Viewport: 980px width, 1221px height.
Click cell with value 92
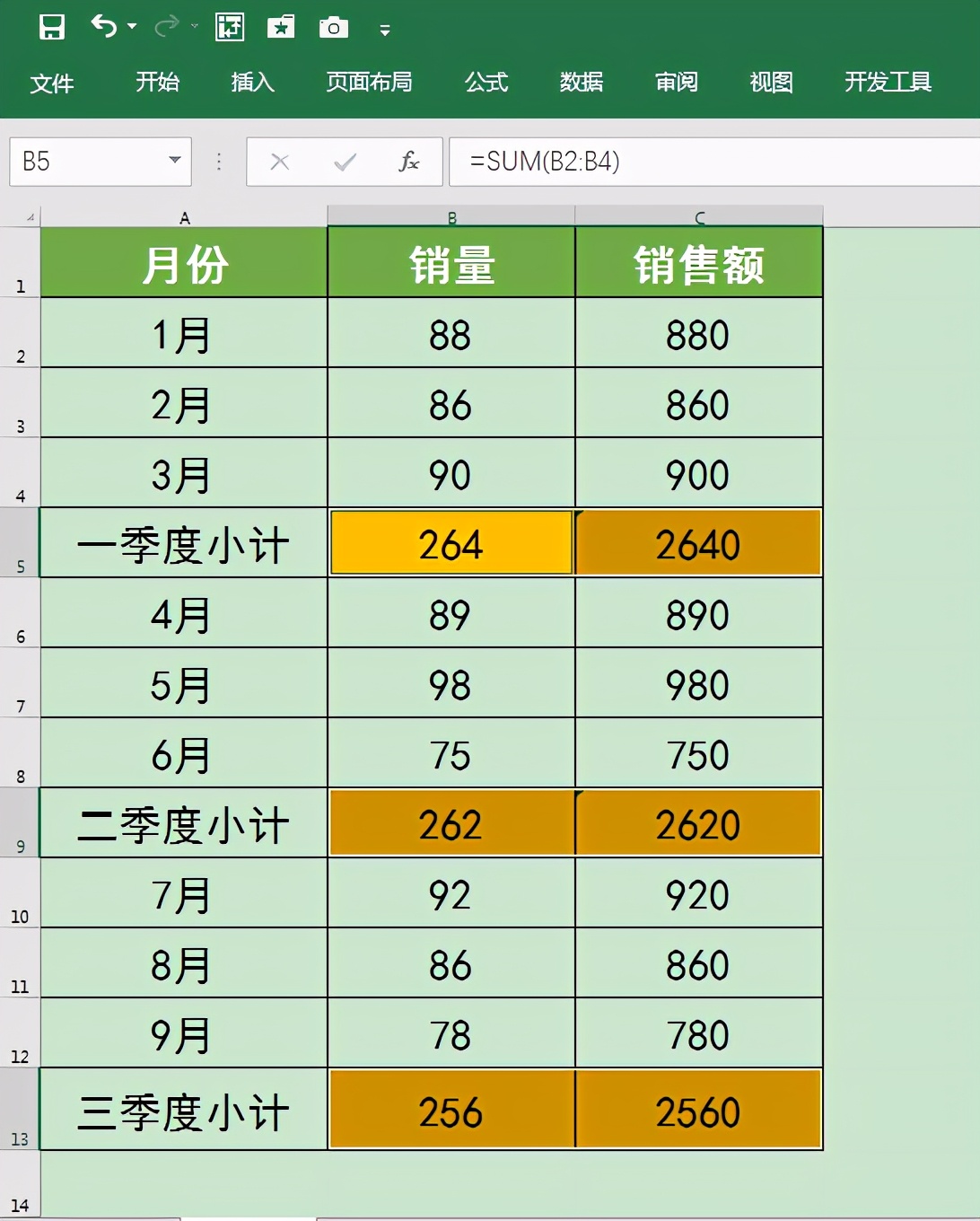(451, 892)
